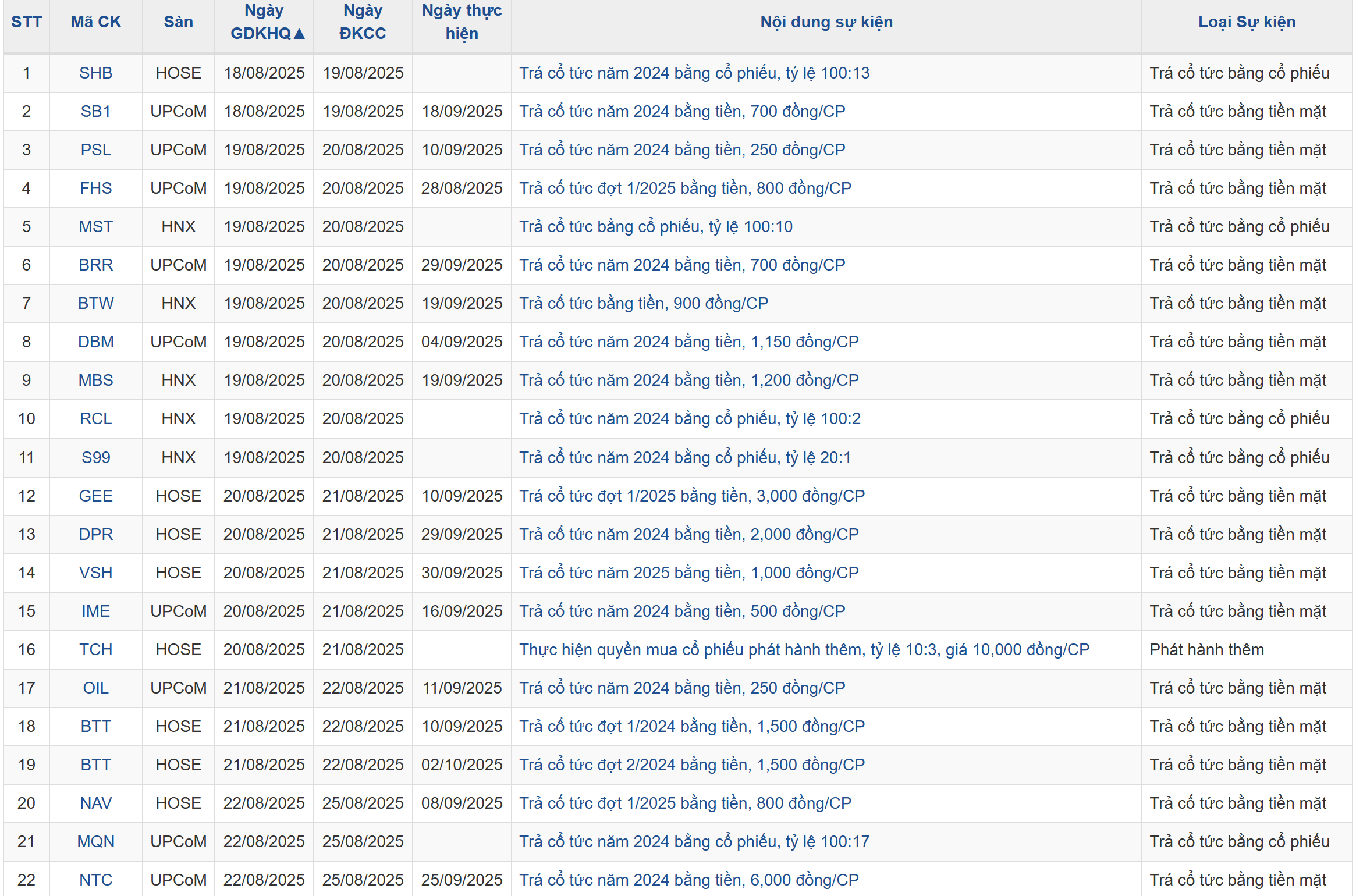Open the SHB stock code link
The image size is (1356, 896).
click(96, 73)
